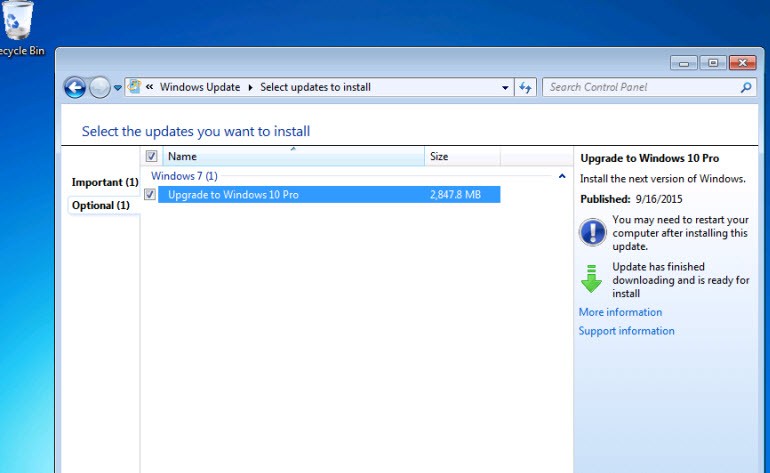Click the blue restart notice icon
The image size is (770, 473).
point(593,232)
